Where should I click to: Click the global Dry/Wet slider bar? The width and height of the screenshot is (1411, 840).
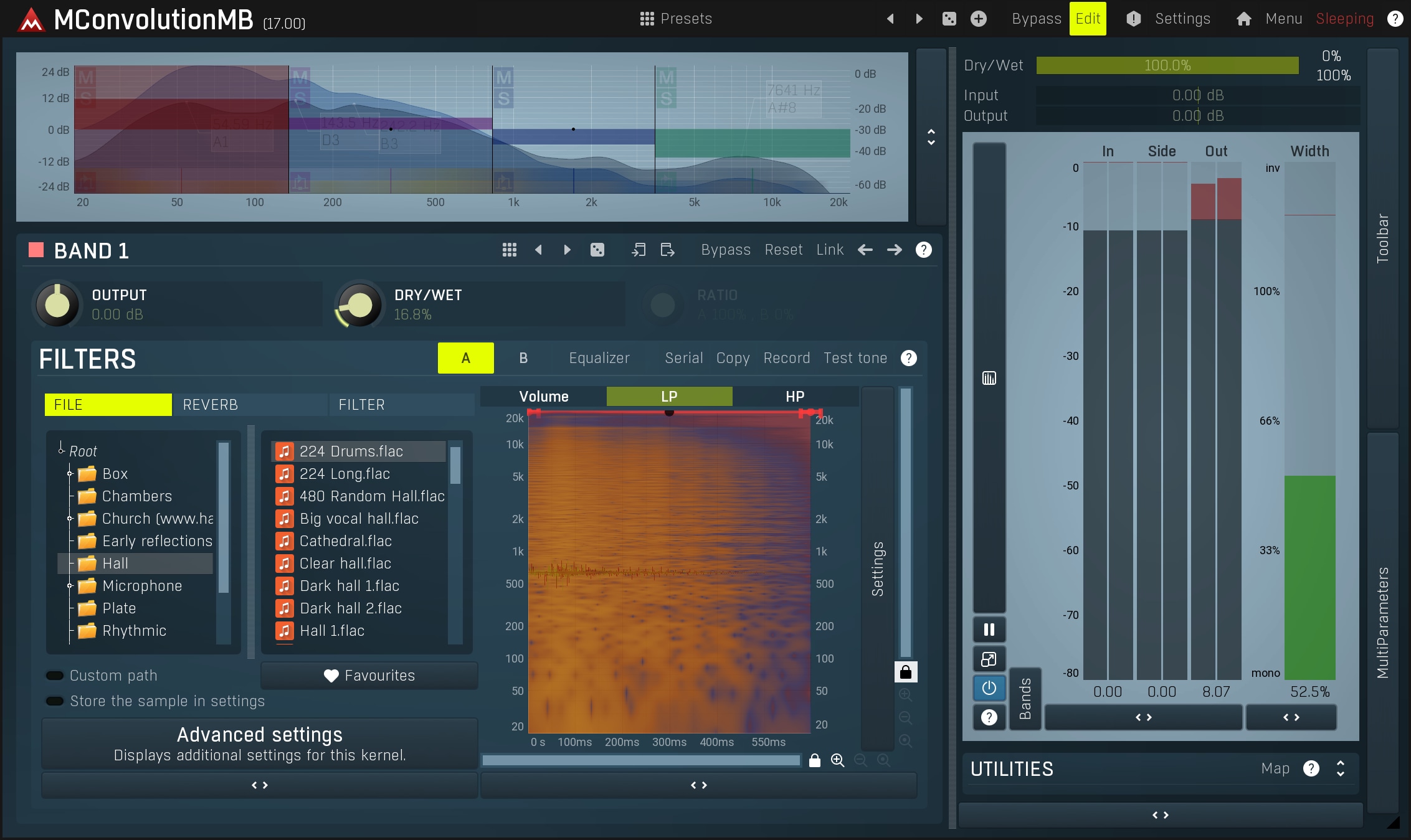(x=1167, y=65)
